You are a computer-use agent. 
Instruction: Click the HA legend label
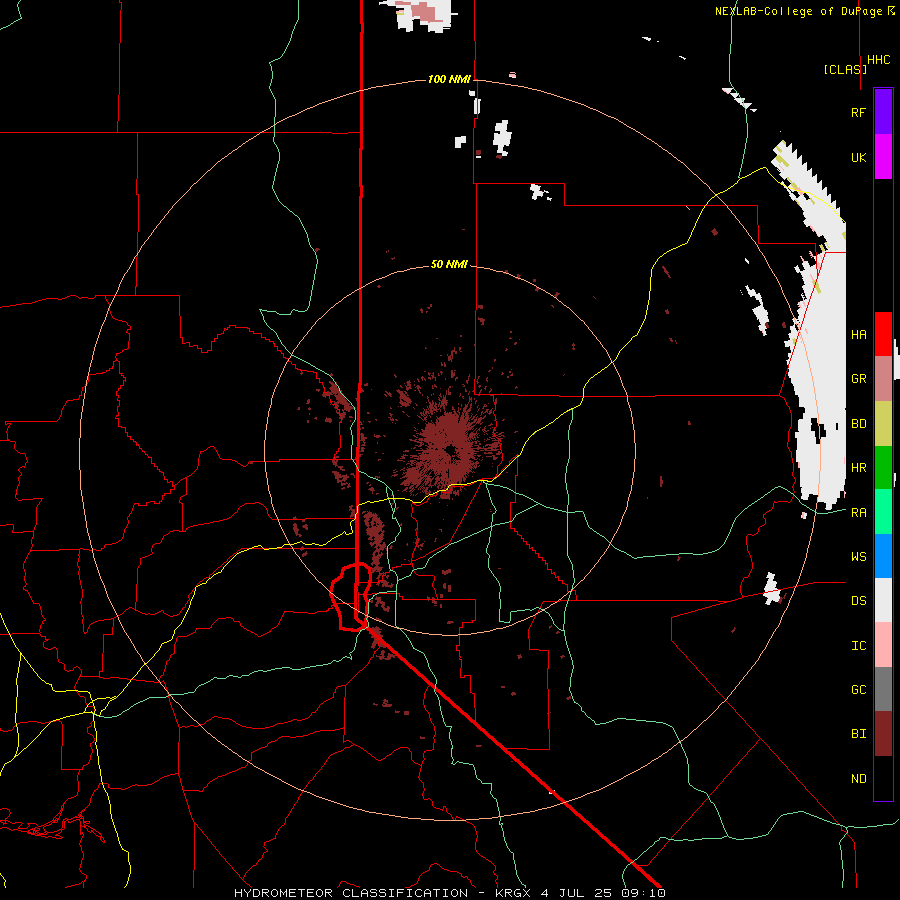[859, 334]
